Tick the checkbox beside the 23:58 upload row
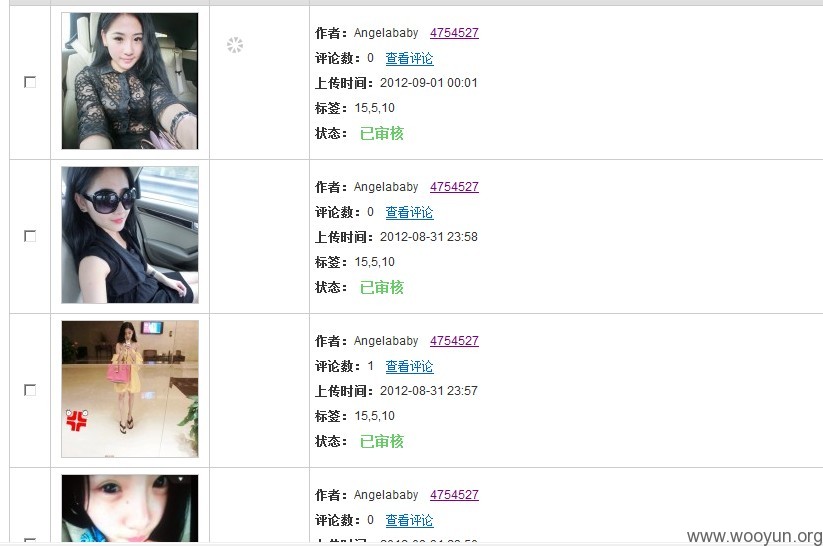The height and width of the screenshot is (546, 823). point(30,236)
